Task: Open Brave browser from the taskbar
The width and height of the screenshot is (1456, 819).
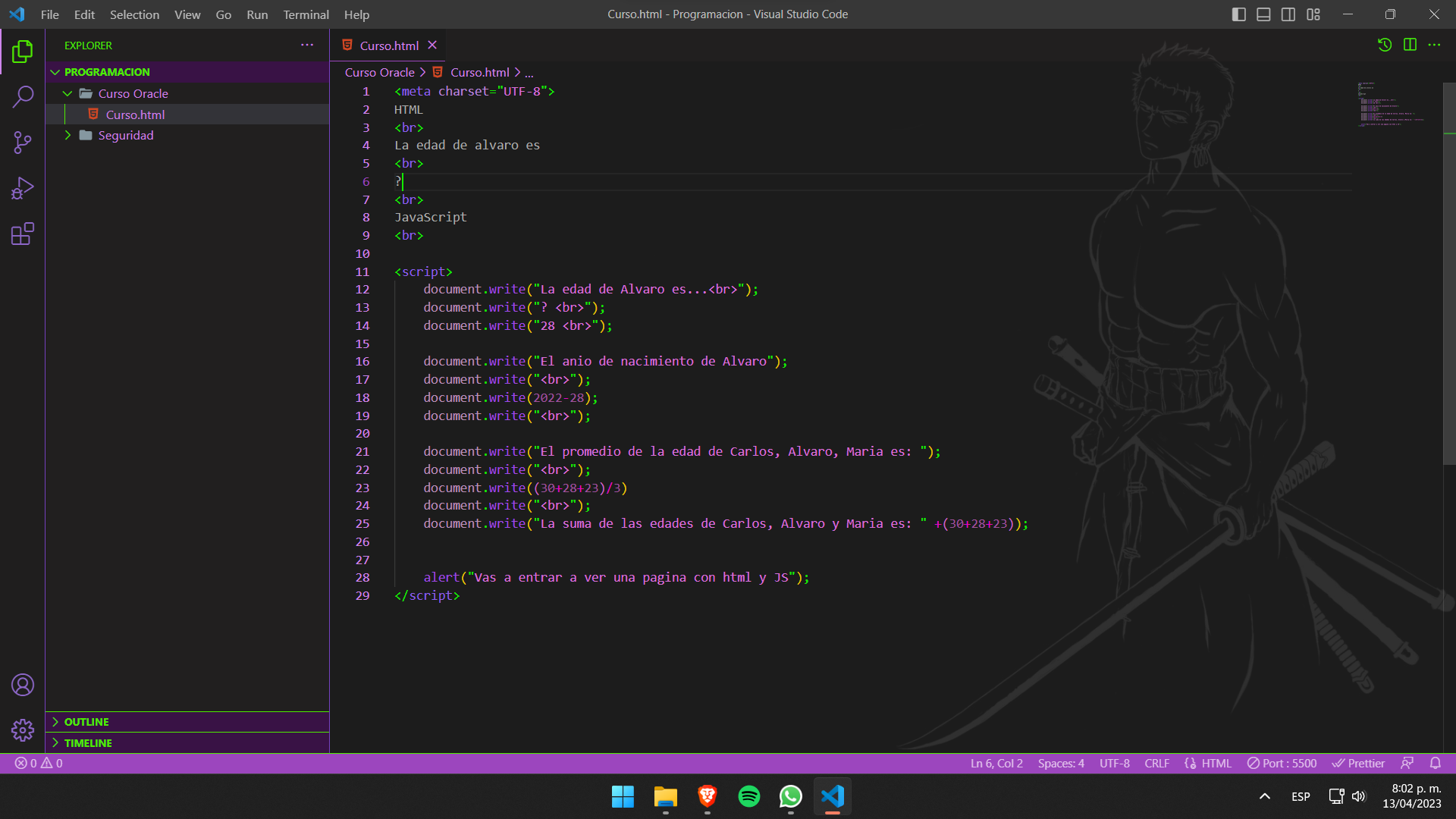Action: (707, 796)
